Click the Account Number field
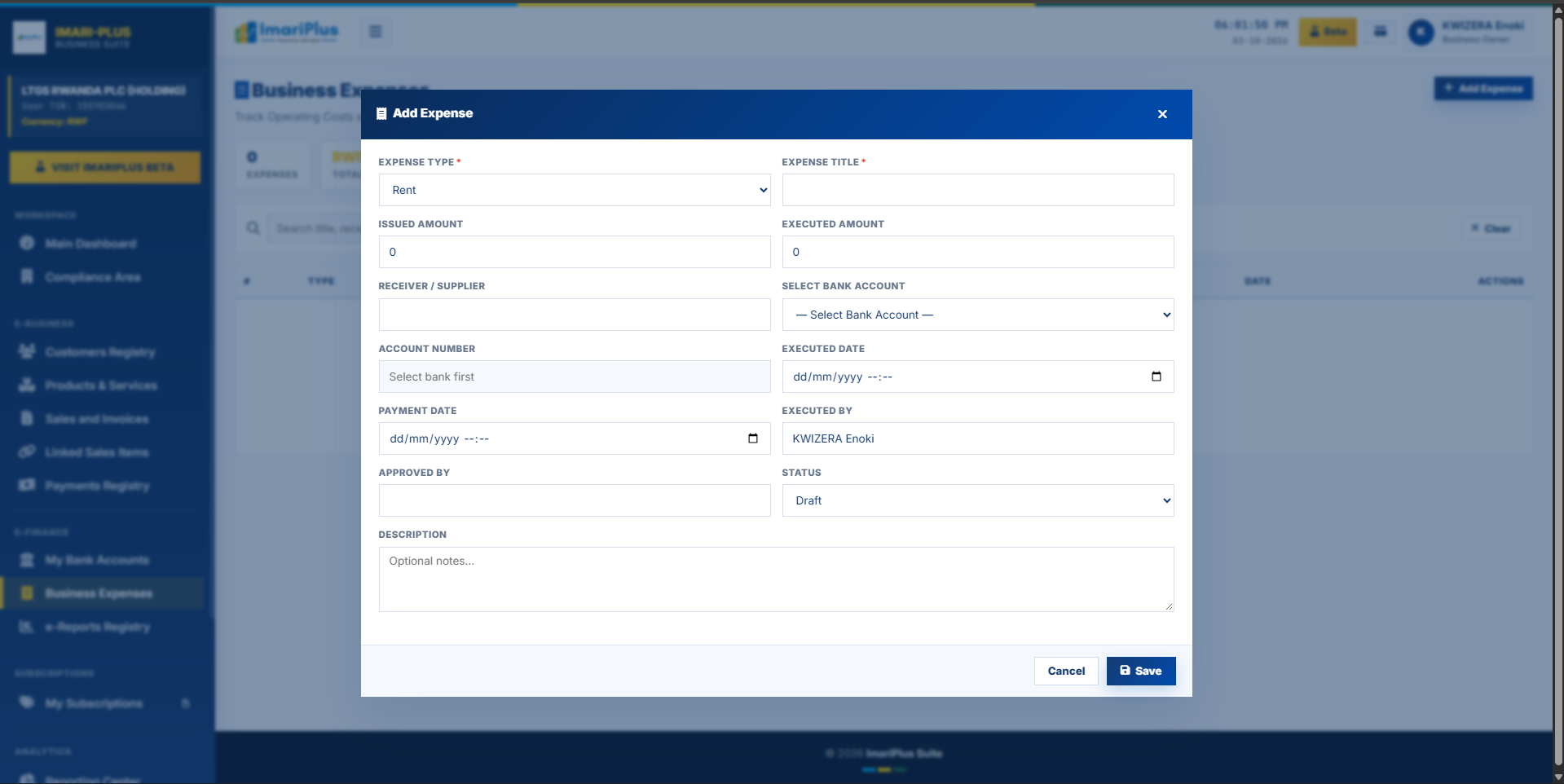This screenshot has width=1564, height=784. click(x=575, y=377)
